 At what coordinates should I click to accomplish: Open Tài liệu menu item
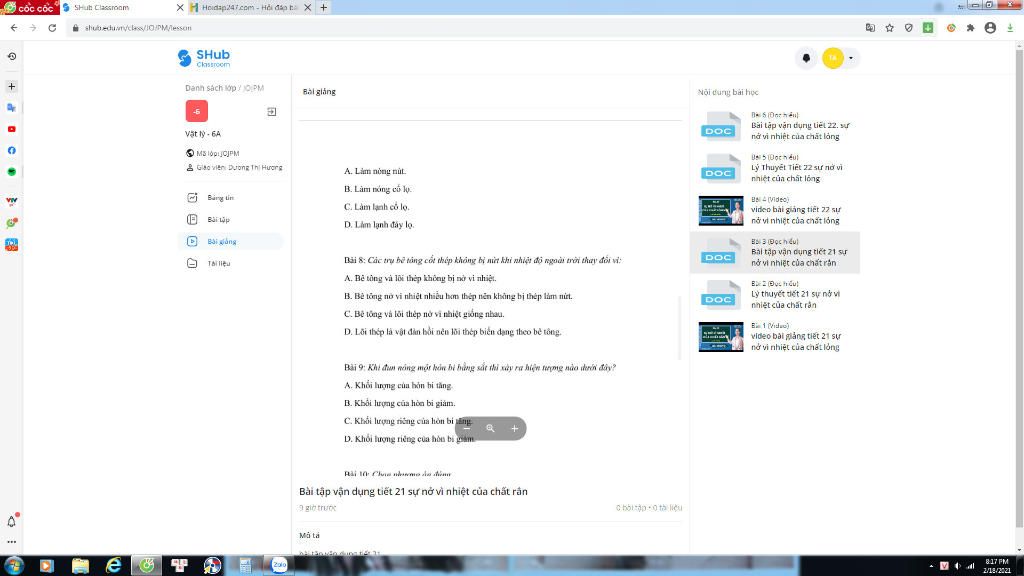pos(231,263)
